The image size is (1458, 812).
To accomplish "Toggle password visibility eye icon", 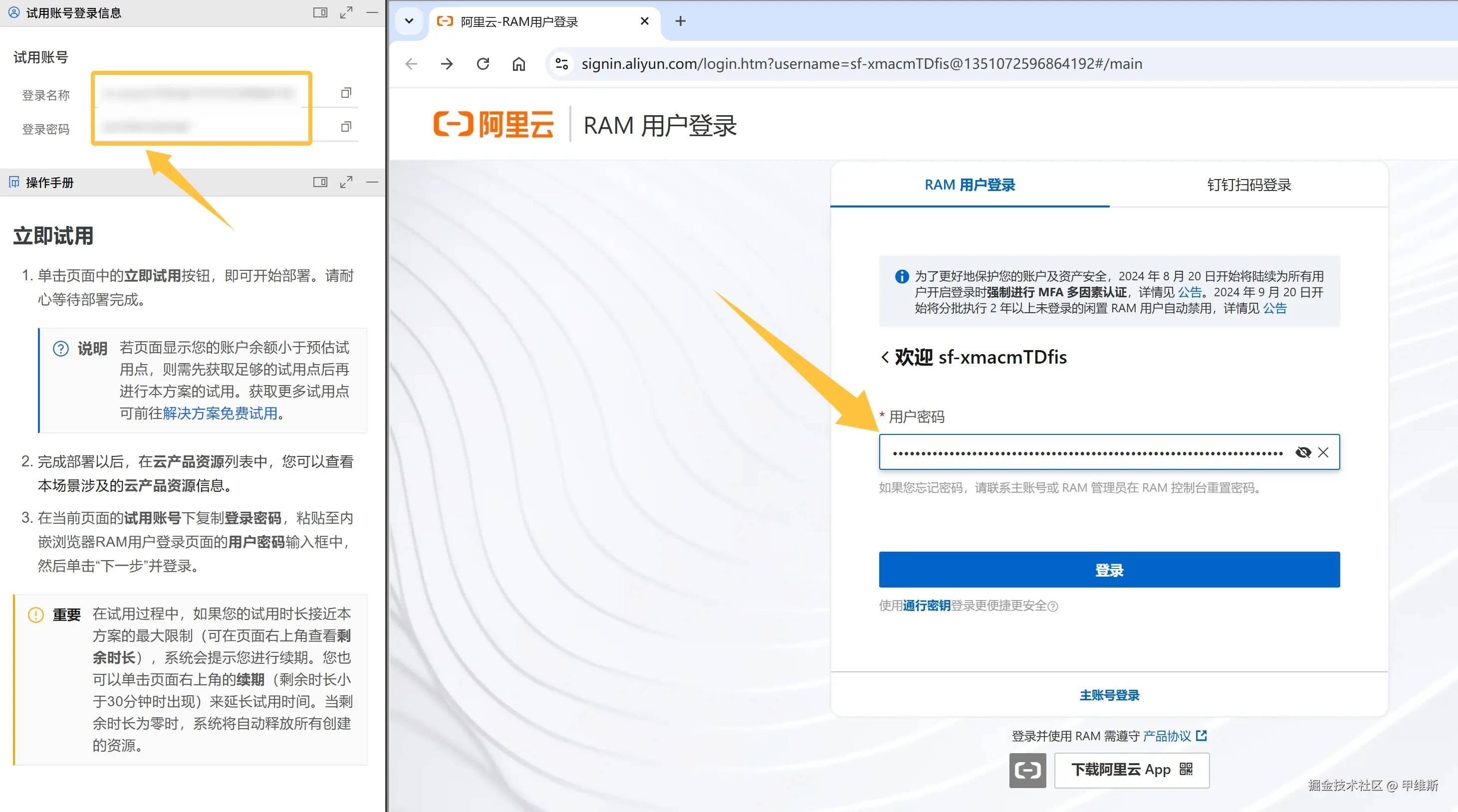I will click(x=1303, y=452).
